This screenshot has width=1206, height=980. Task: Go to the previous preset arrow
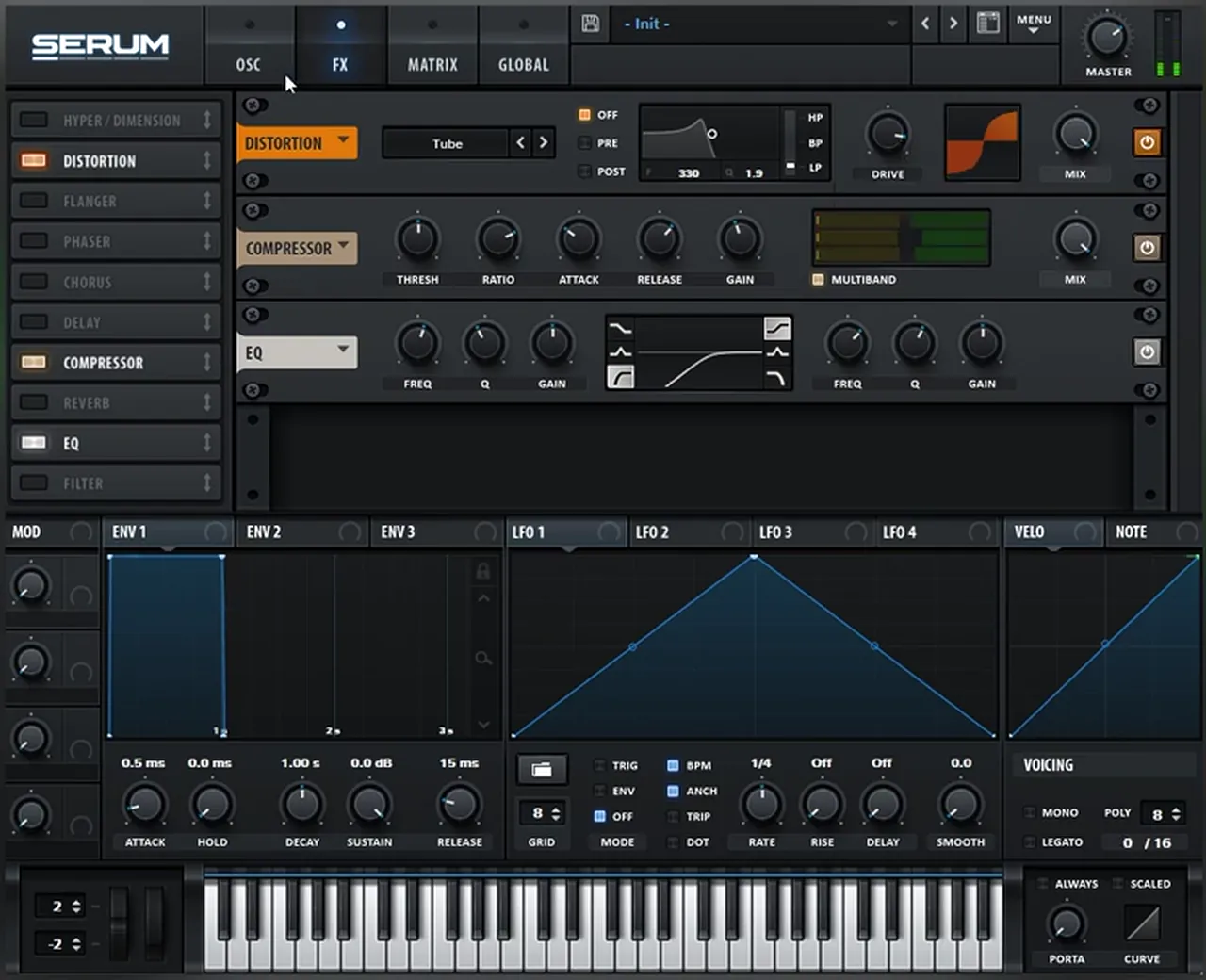(925, 23)
